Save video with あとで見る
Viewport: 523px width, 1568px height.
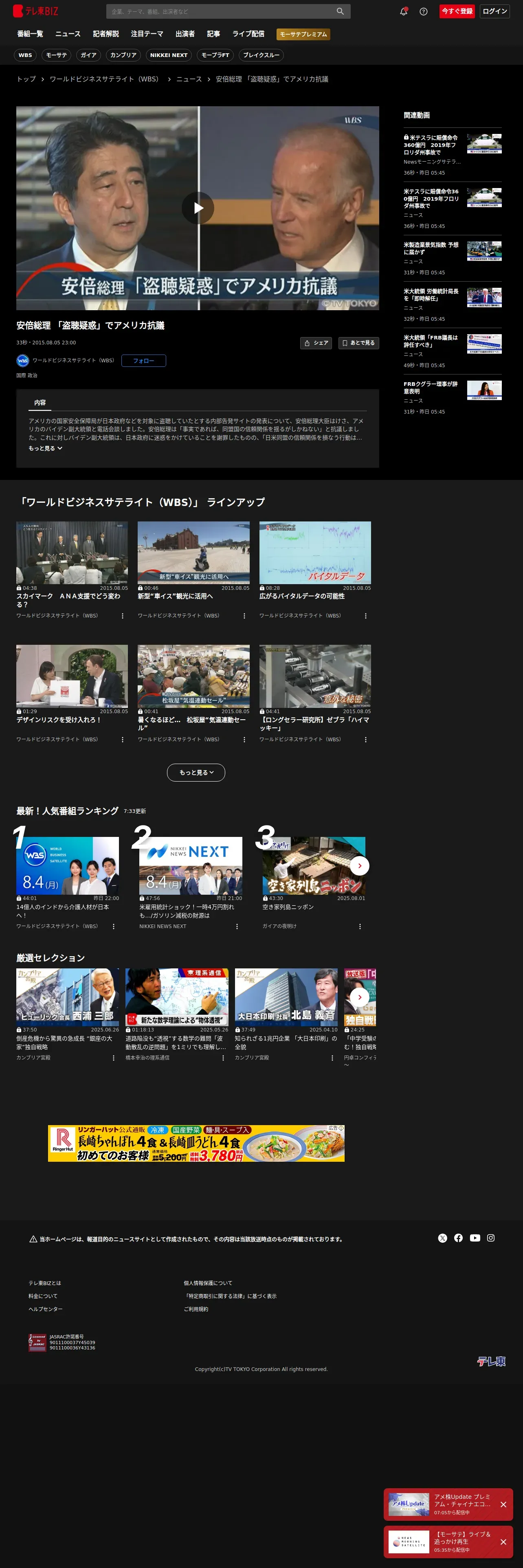358,343
